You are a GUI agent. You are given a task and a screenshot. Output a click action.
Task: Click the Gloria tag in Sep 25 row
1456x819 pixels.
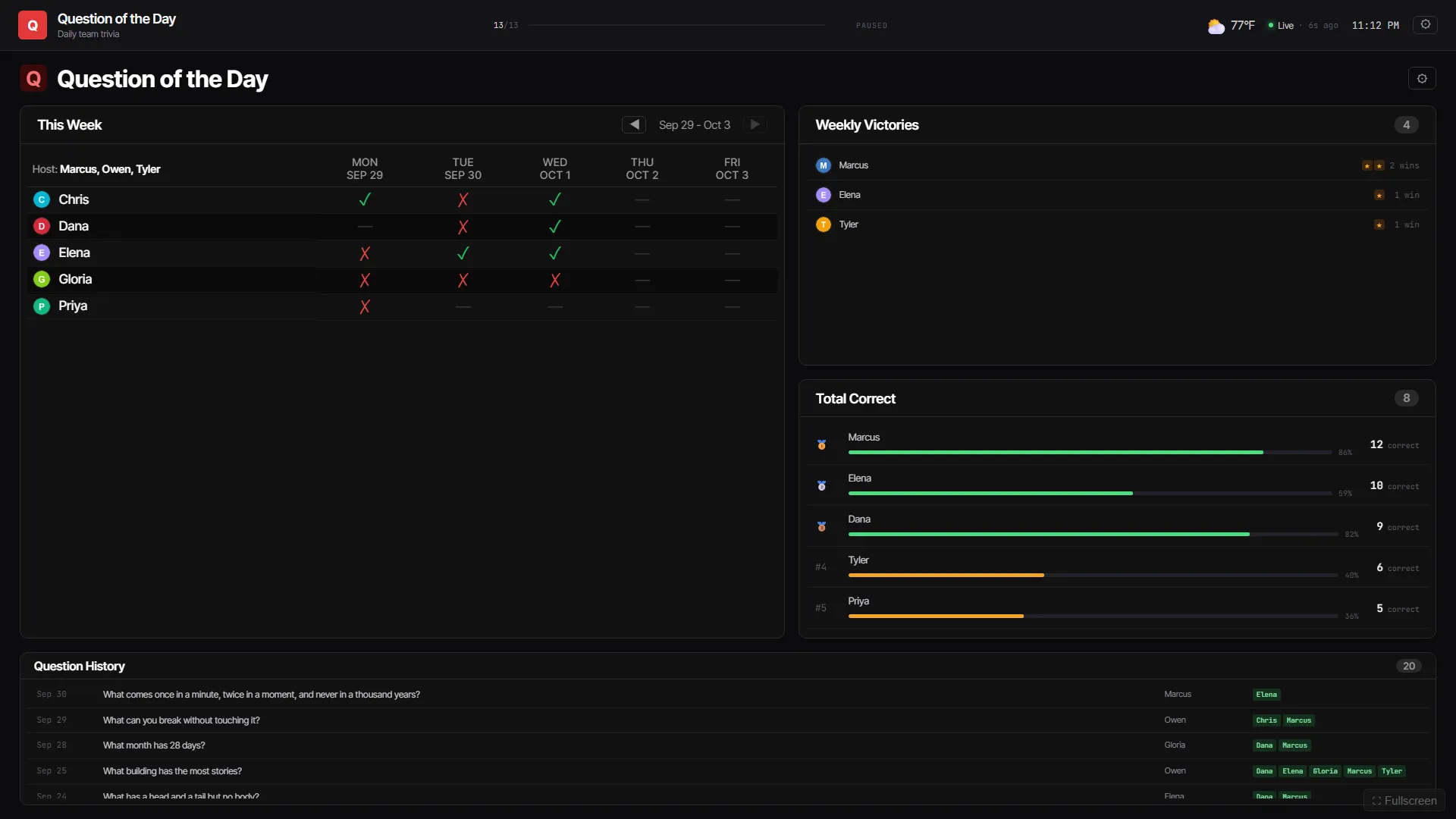click(1325, 772)
